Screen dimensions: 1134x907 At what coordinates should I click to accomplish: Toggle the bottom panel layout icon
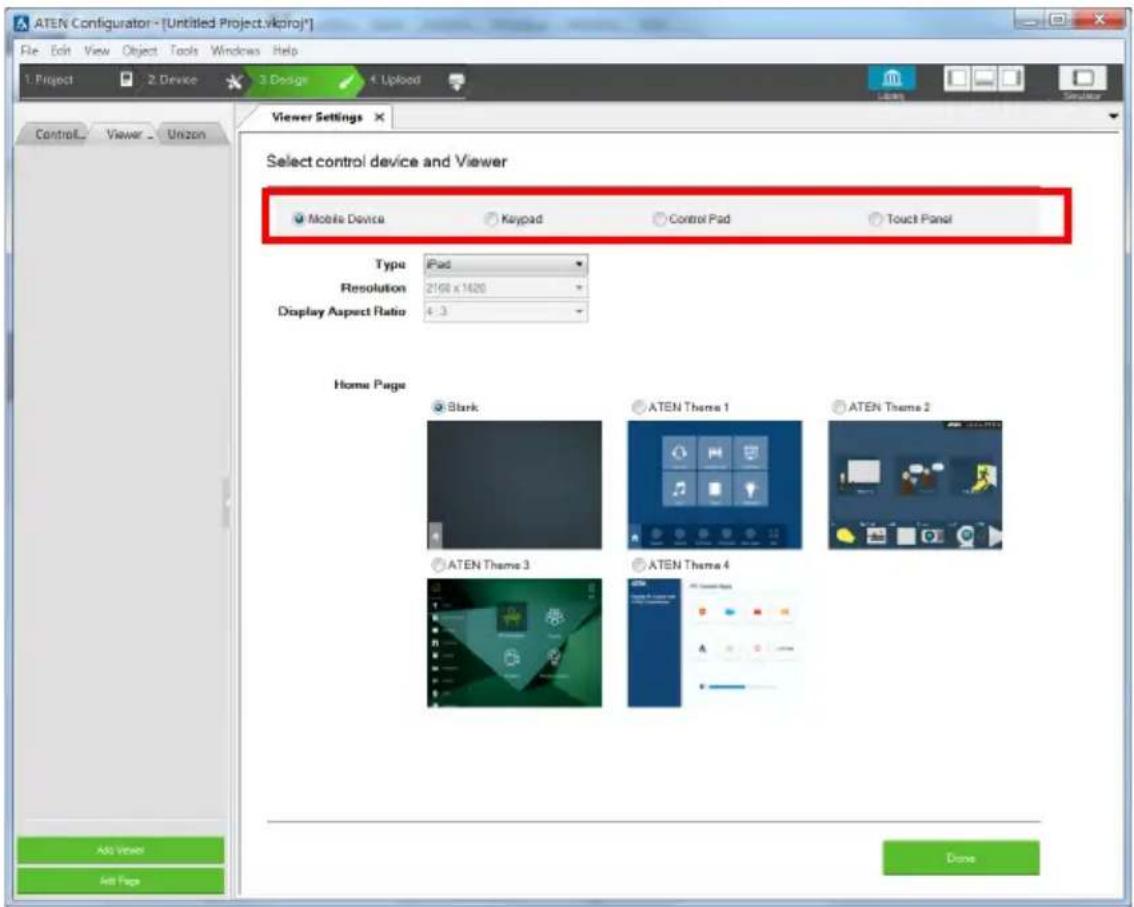tap(984, 78)
